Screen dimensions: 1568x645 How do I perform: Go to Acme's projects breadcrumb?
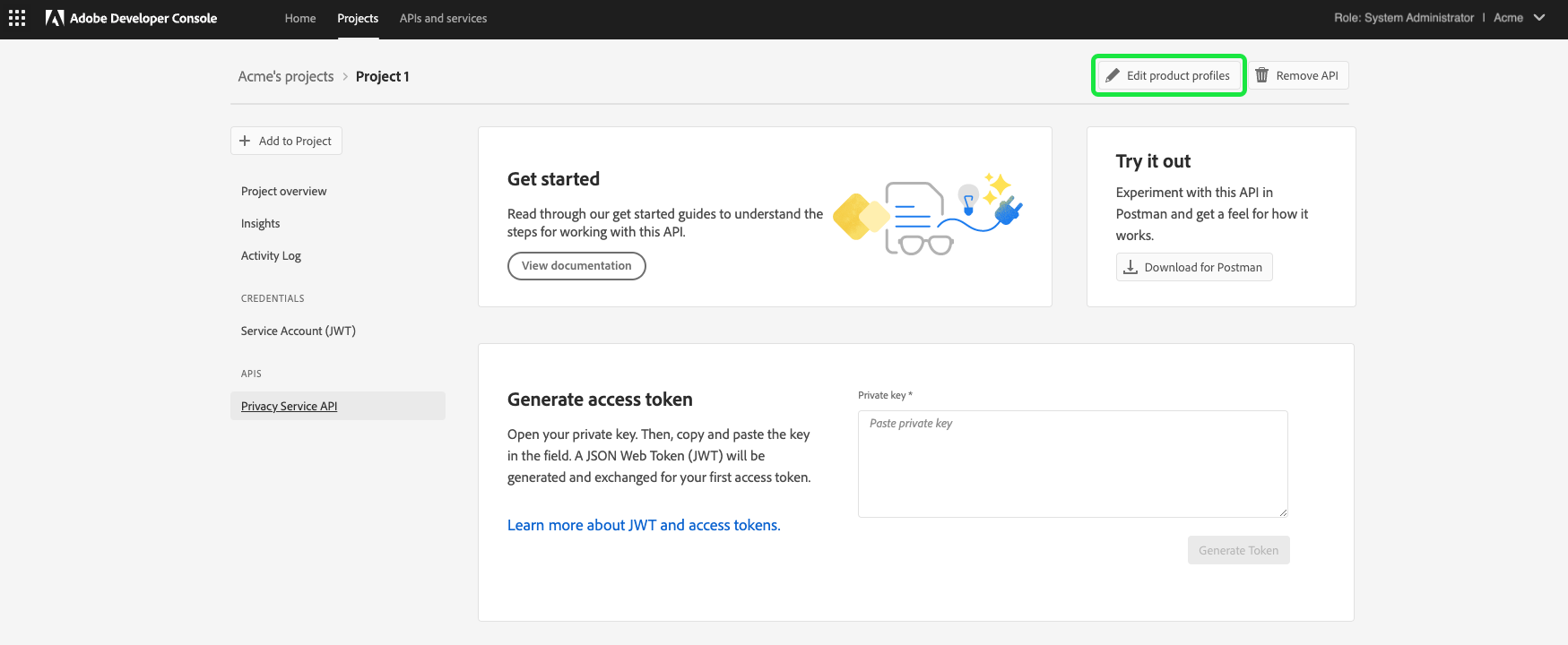coord(286,77)
